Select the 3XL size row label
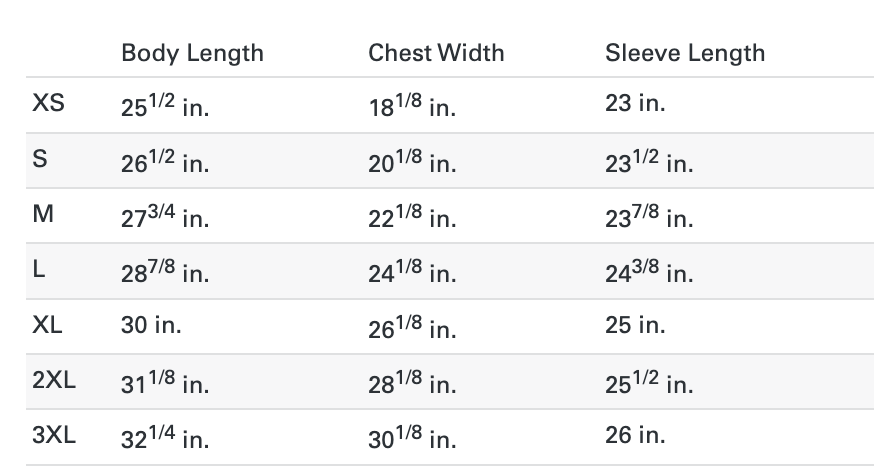This screenshot has height=468, width=880. click(x=54, y=437)
